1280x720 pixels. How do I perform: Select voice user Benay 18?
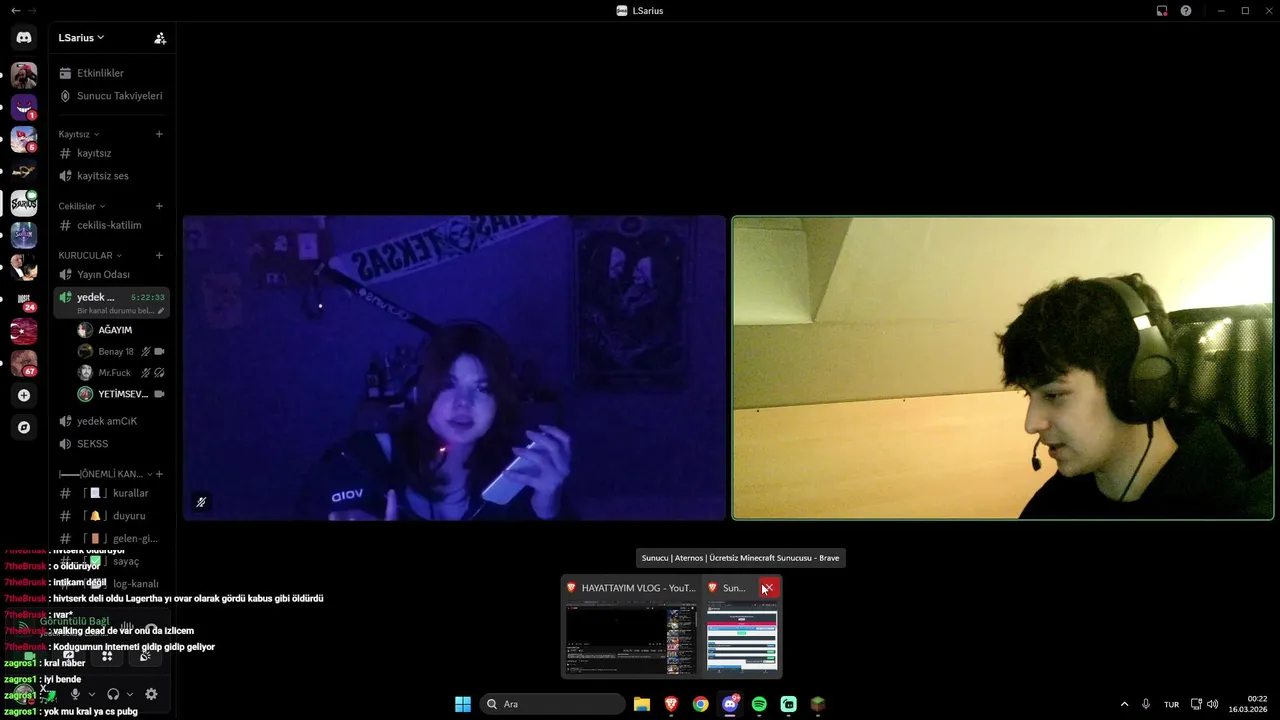(x=120, y=351)
